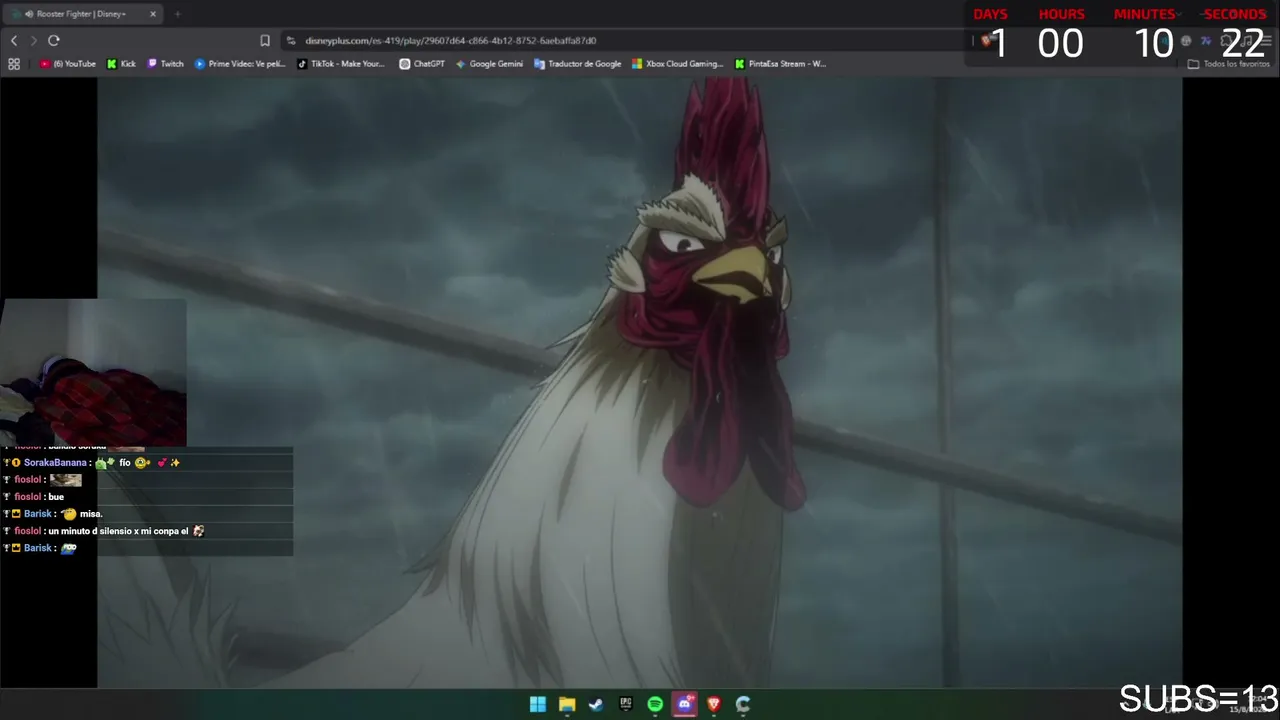Image resolution: width=1280 pixels, height=720 pixels.
Task: Click SorakaBanana's username in chat
Action: (55, 463)
